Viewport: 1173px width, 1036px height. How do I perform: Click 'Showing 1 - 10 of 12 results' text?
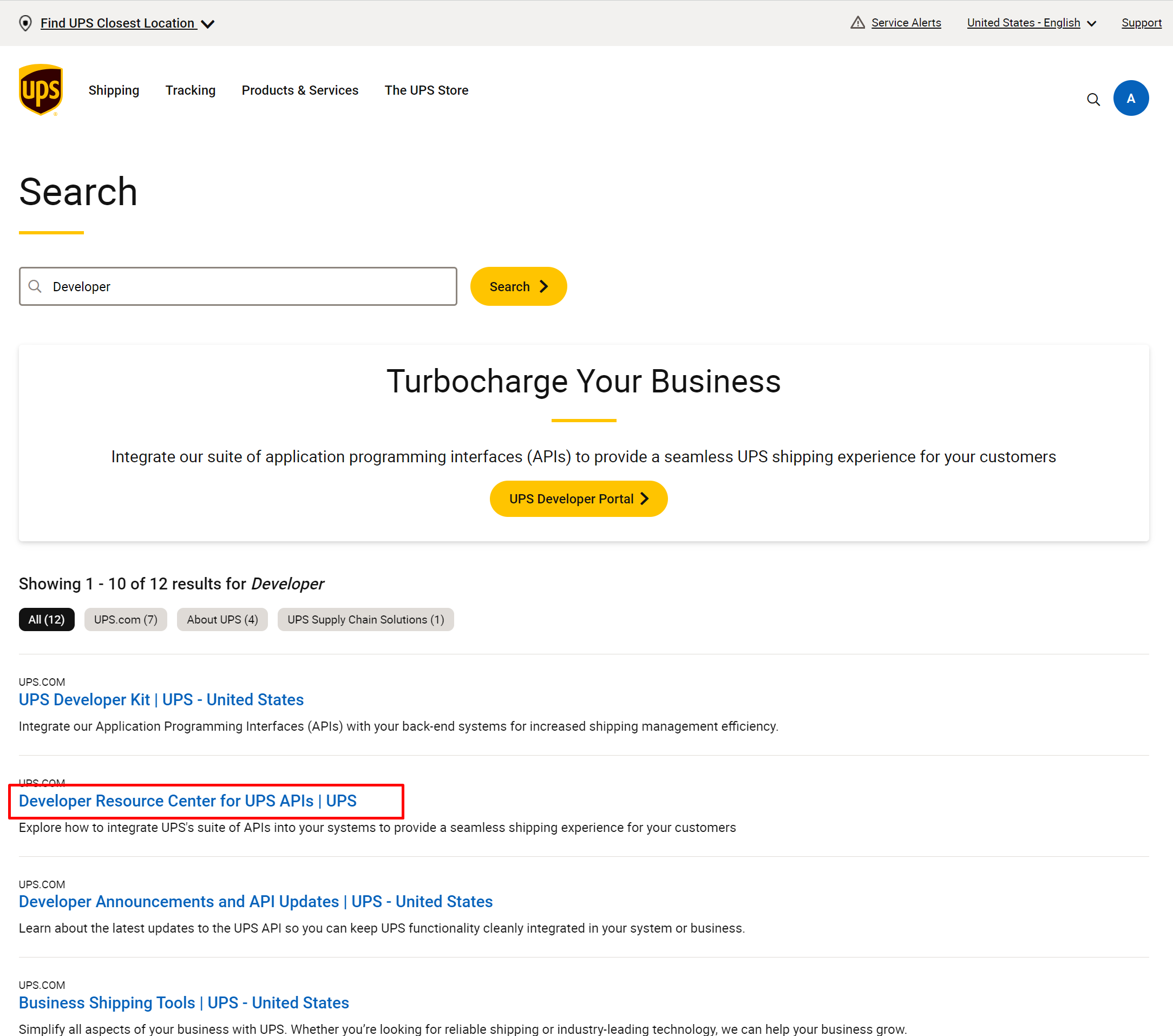(x=171, y=583)
